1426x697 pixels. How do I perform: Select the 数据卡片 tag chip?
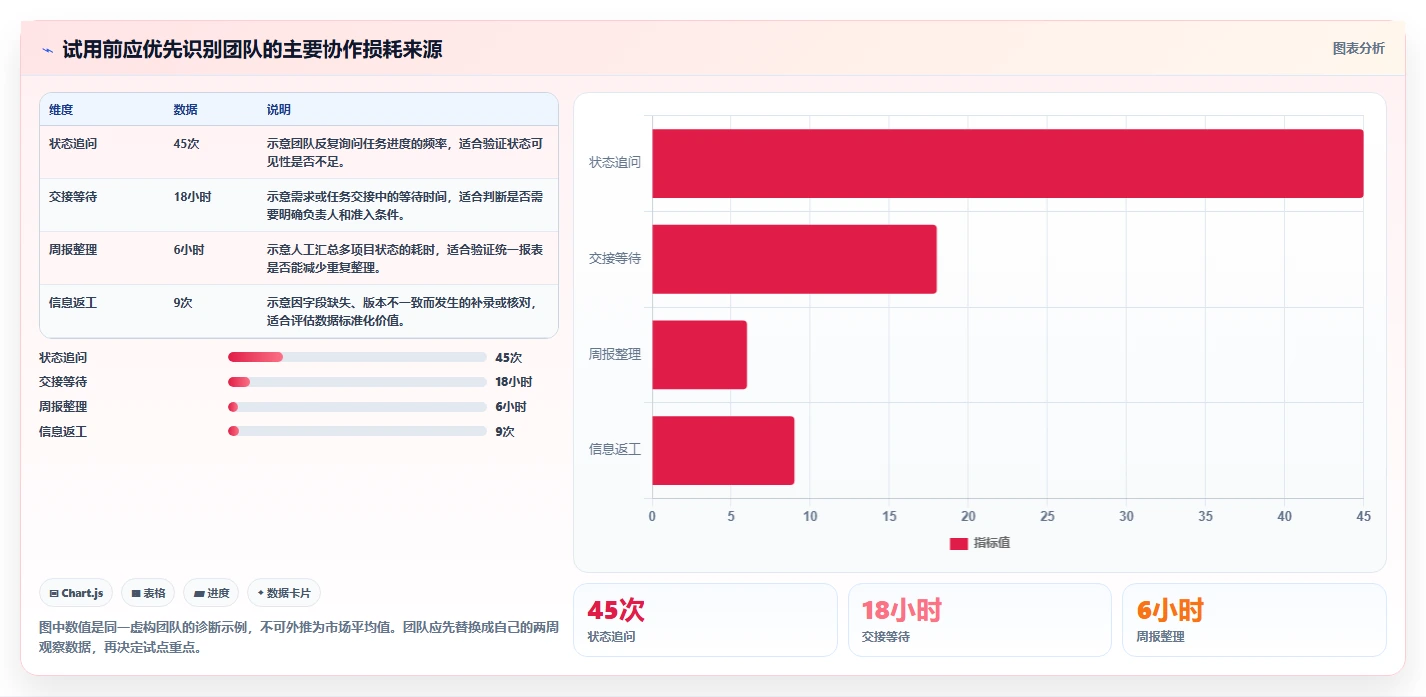284,593
